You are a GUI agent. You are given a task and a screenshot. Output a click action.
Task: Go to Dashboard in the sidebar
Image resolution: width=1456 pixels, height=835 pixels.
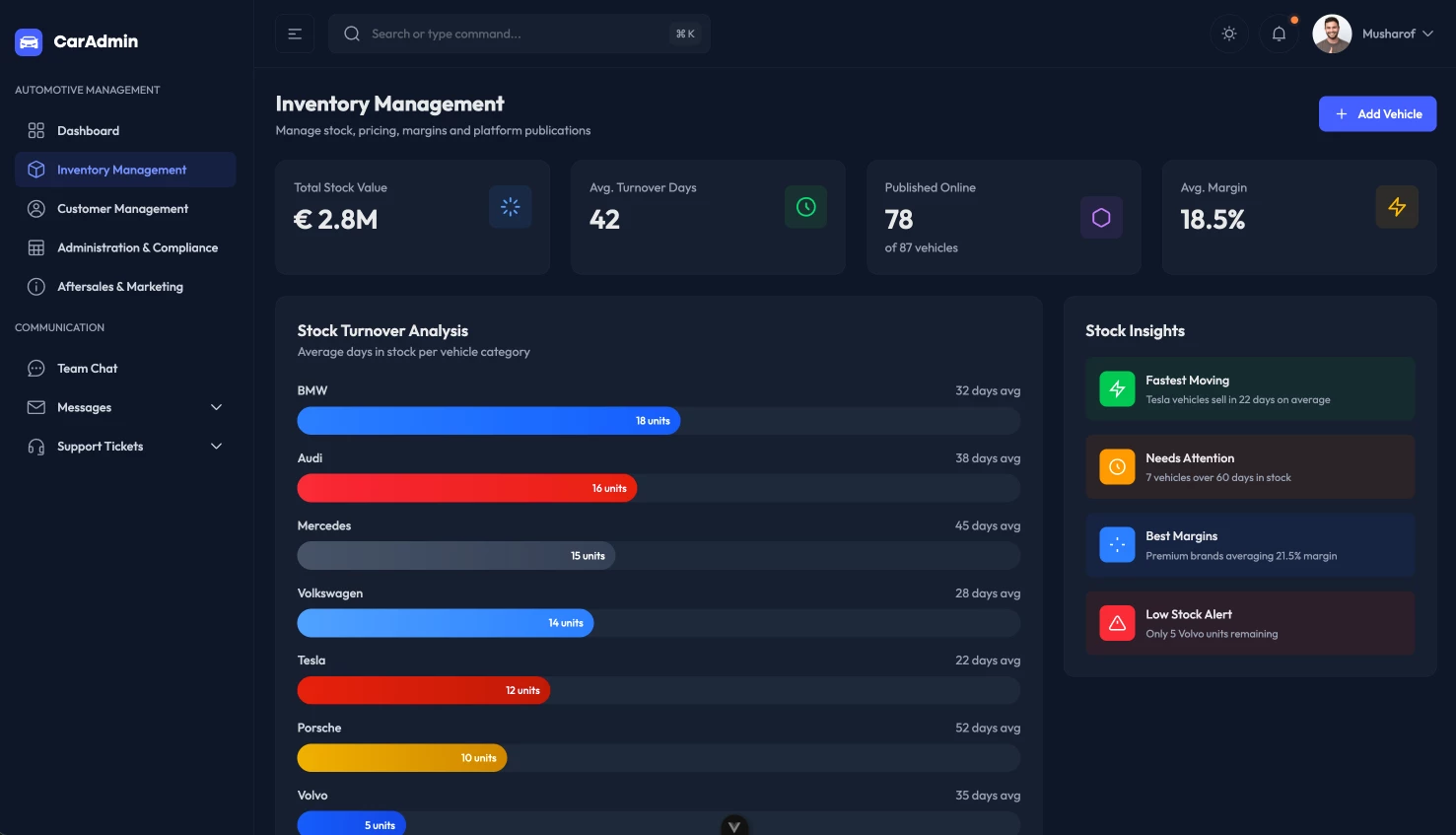click(88, 131)
